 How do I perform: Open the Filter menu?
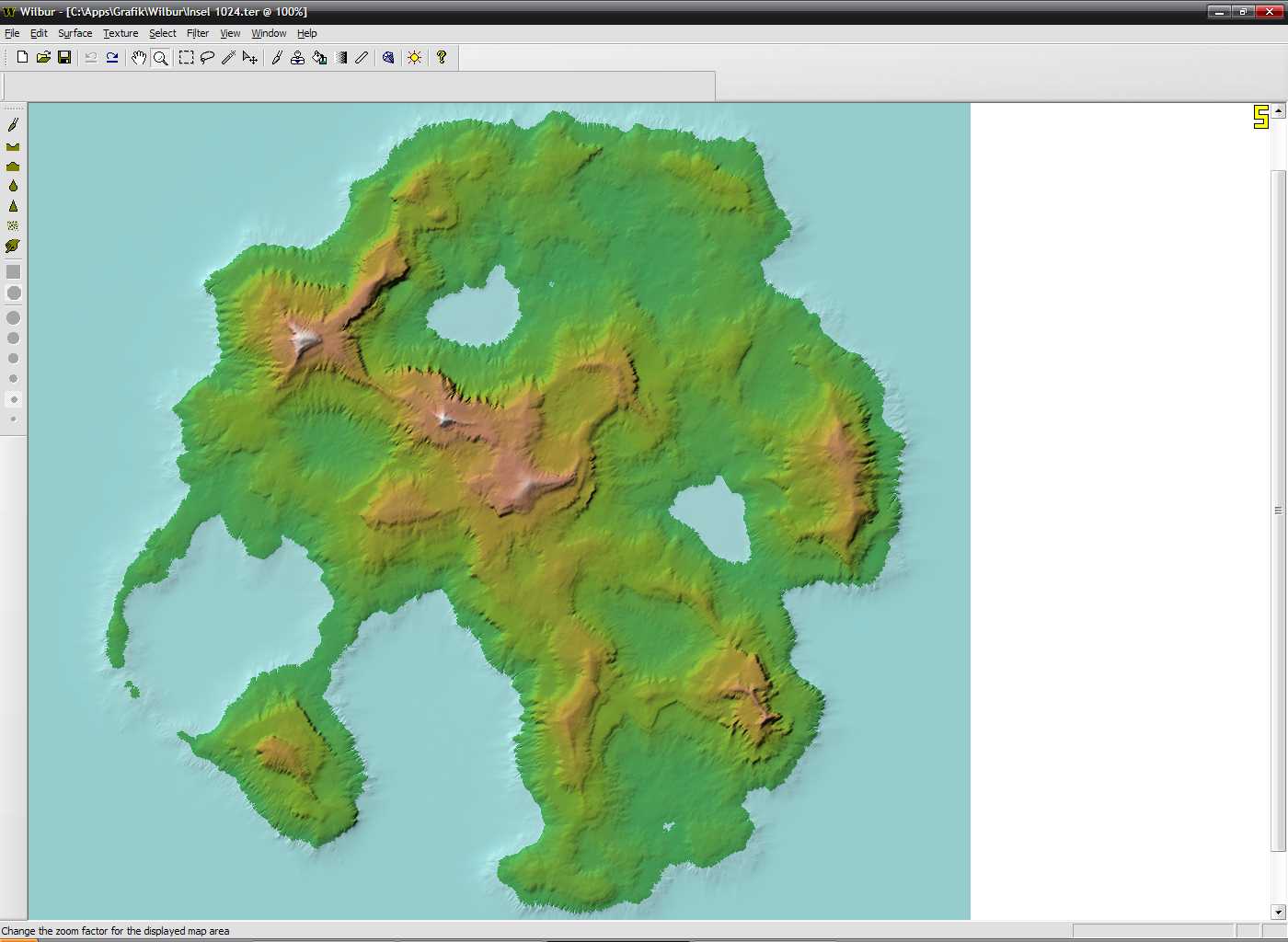click(x=197, y=33)
